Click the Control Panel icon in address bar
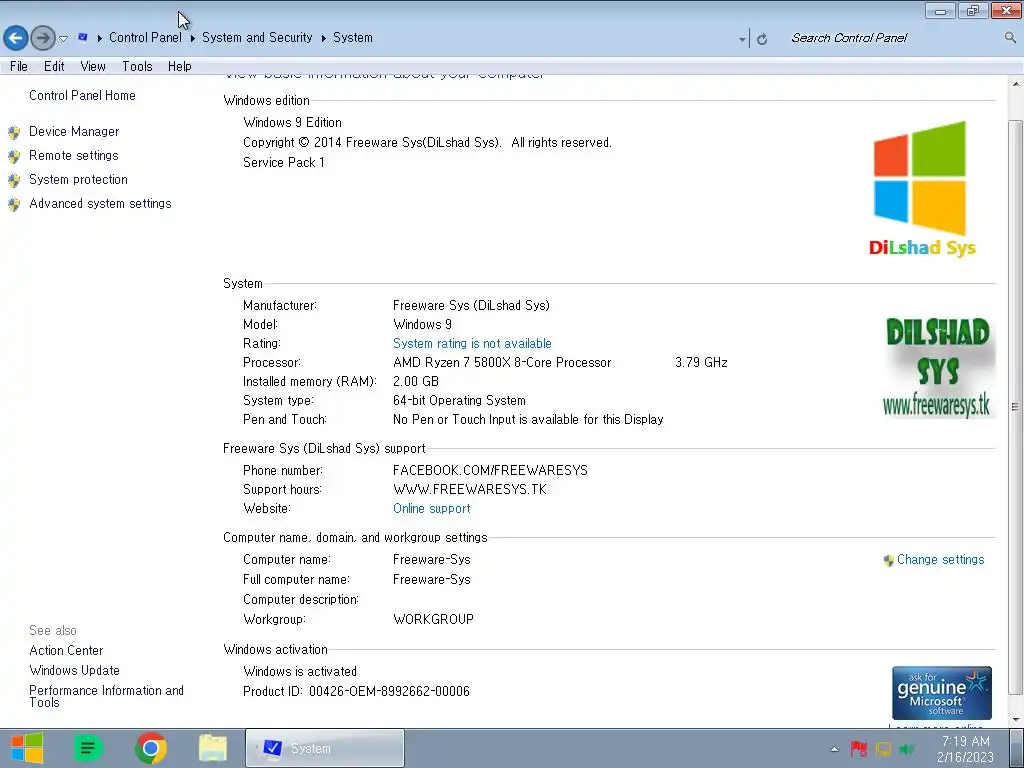 point(82,37)
